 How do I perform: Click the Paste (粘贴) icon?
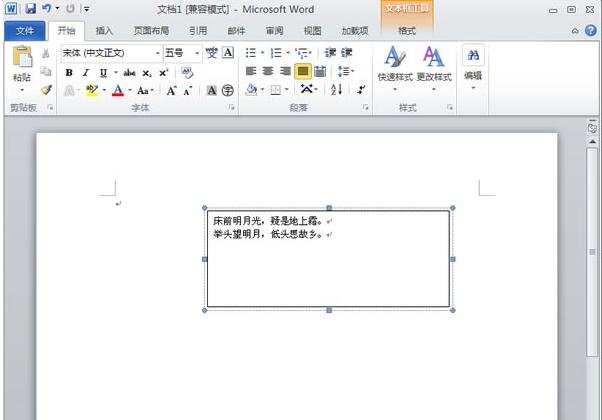(21, 65)
